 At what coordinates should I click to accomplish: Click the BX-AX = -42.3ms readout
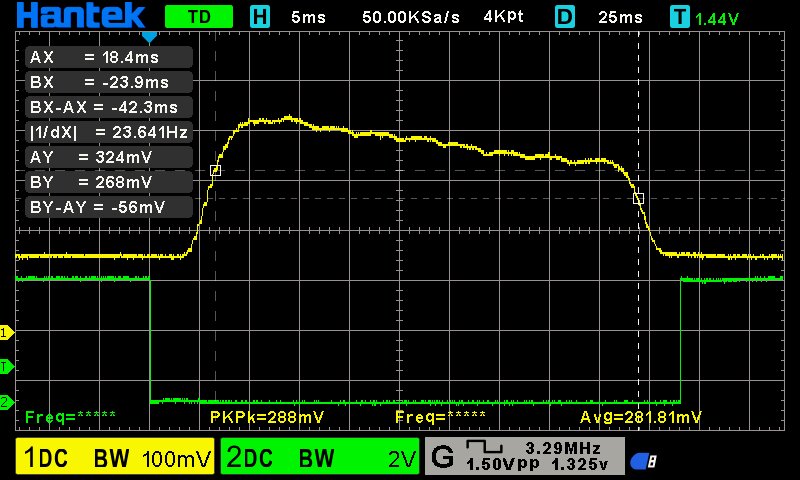click(x=109, y=107)
